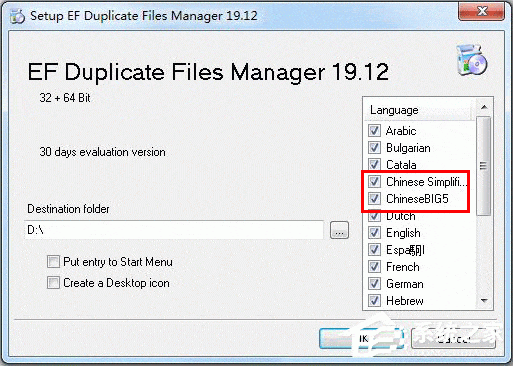513x366 pixels.
Task: Toggle the German language checkbox
Action: point(374,284)
